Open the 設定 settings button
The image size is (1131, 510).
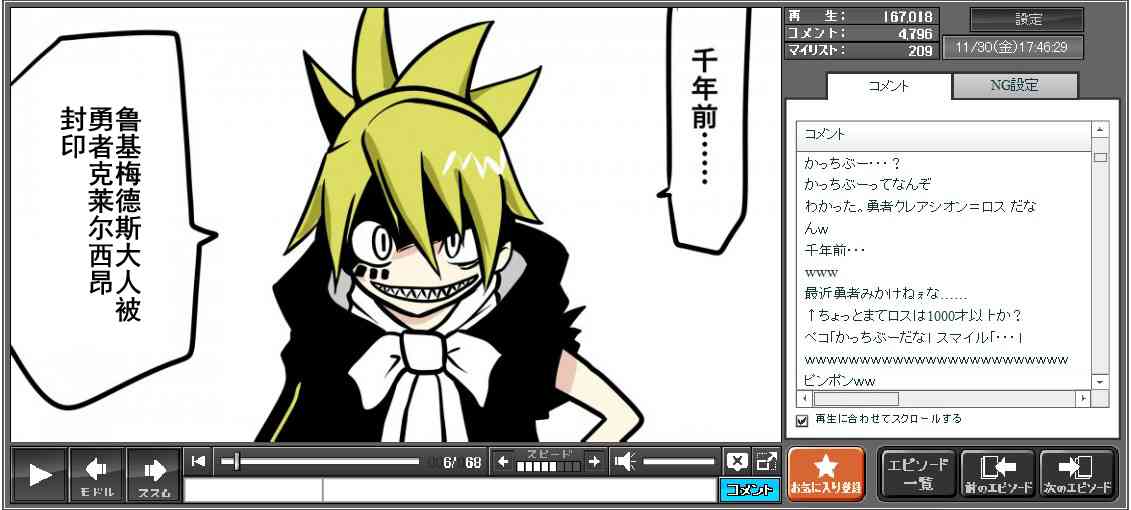(x=1027, y=20)
